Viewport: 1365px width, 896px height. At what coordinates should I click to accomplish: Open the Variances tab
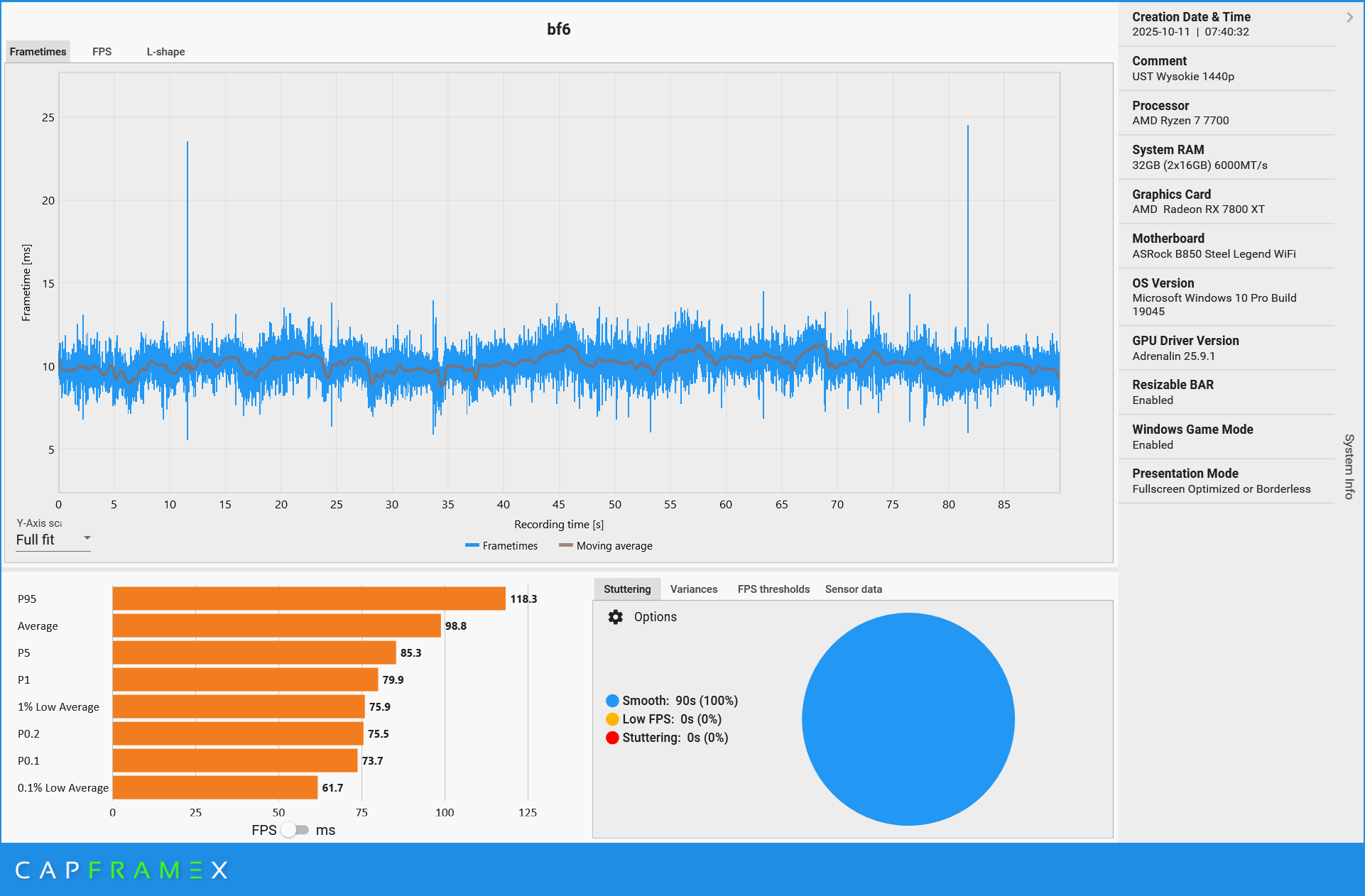point(693,589)
